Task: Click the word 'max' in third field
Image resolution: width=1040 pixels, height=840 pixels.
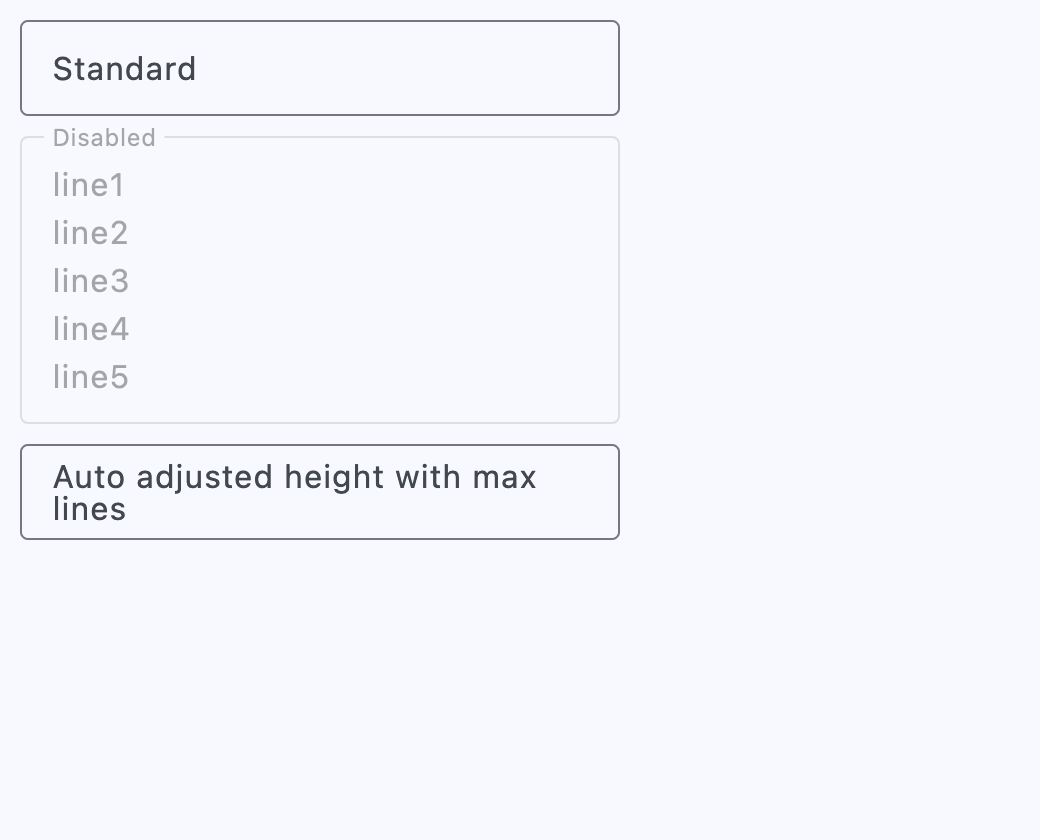Action: pos(504,478)
